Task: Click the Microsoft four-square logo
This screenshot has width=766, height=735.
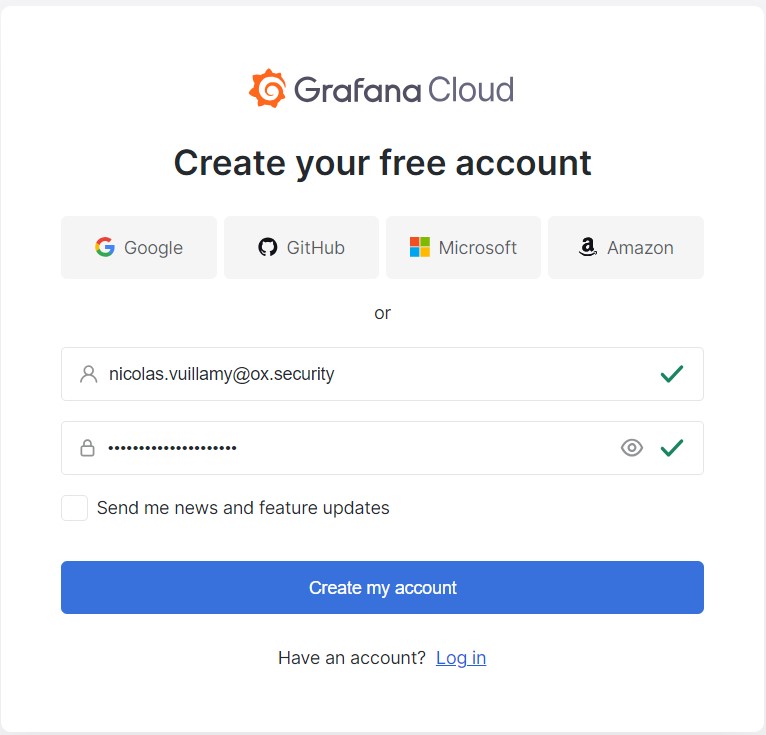Action: 420,247
